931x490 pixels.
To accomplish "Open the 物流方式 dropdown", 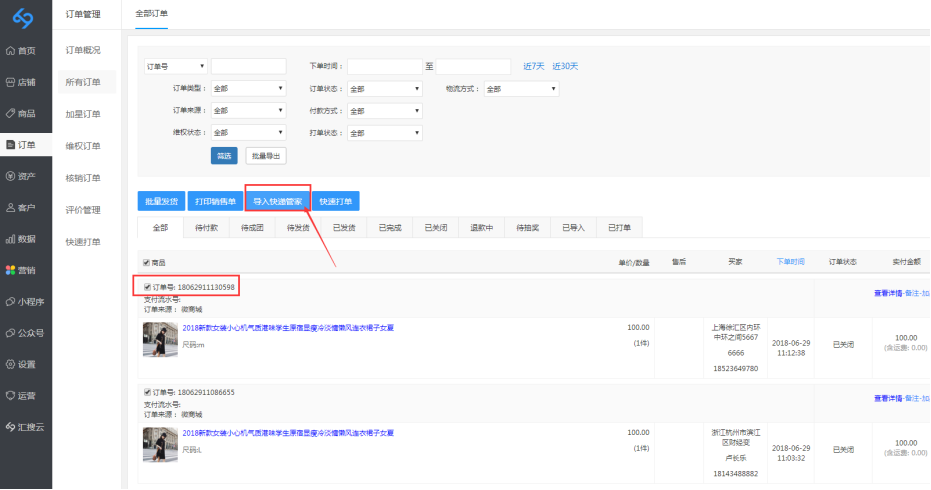I will click(x=521, y=88).
